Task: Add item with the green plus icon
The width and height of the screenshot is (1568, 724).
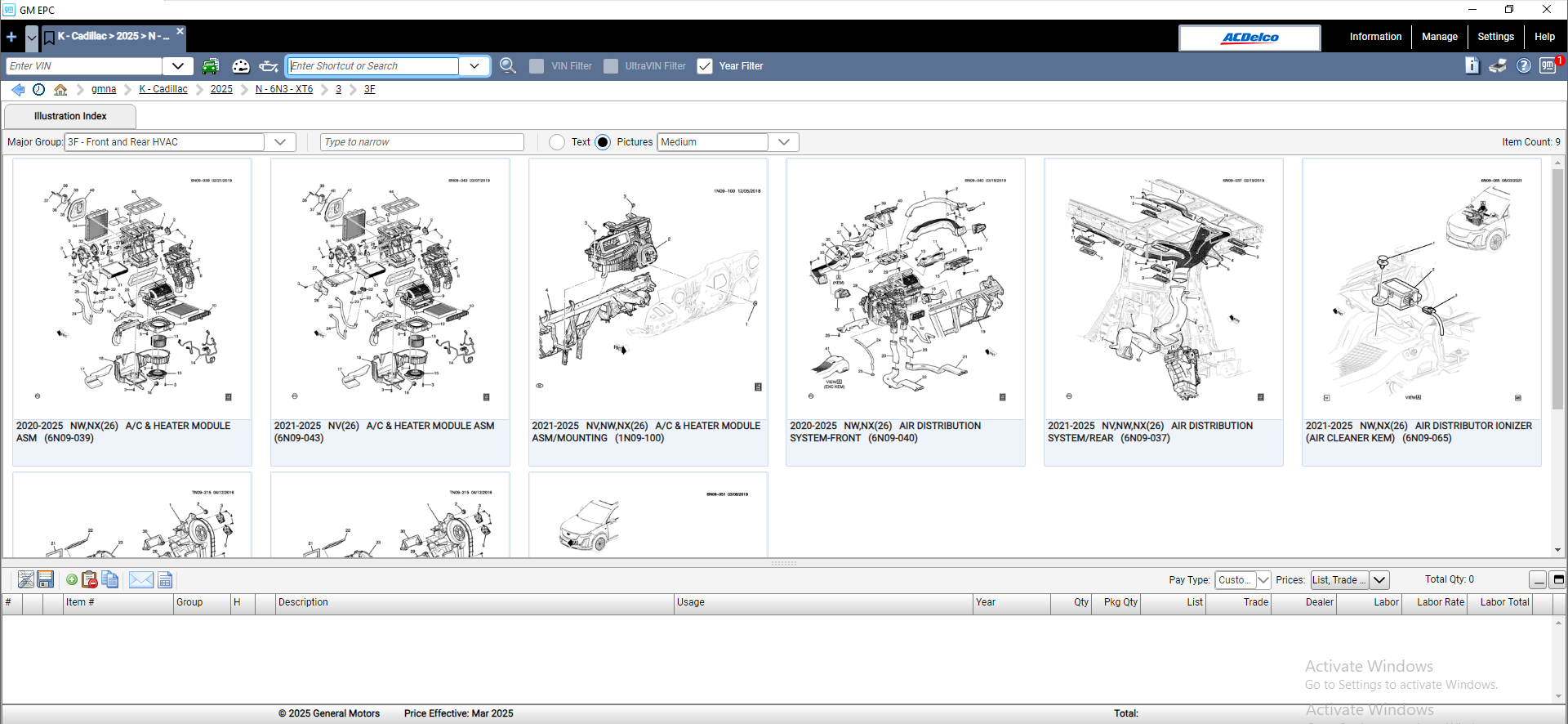Action: coord(72,579)
